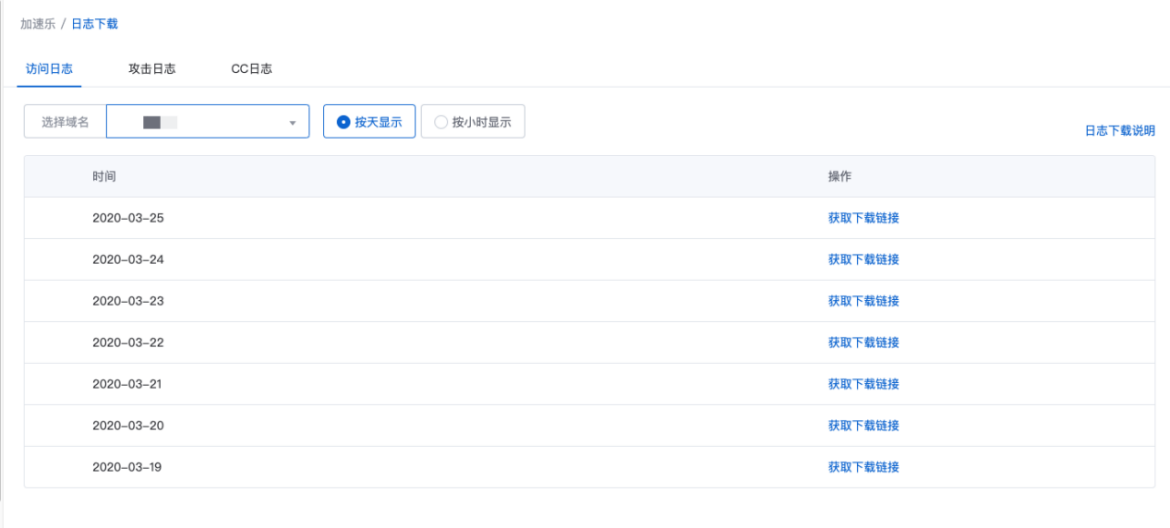The width and height of the screenshot is (1170, 528).
Task: Get download link for 2020-03-23
Action: [863, 301]
